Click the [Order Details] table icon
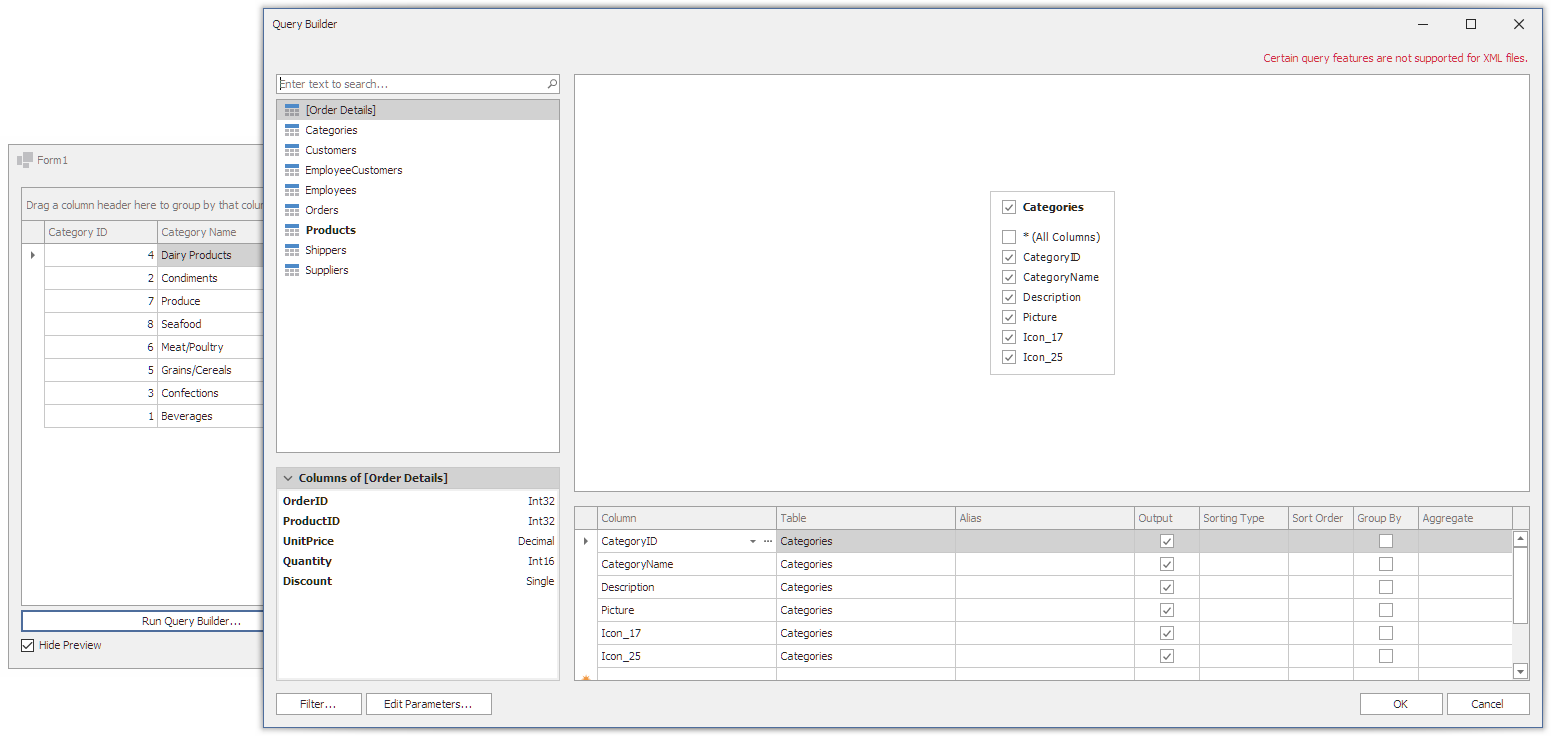 pyautogui.click(x=292, y=110)
